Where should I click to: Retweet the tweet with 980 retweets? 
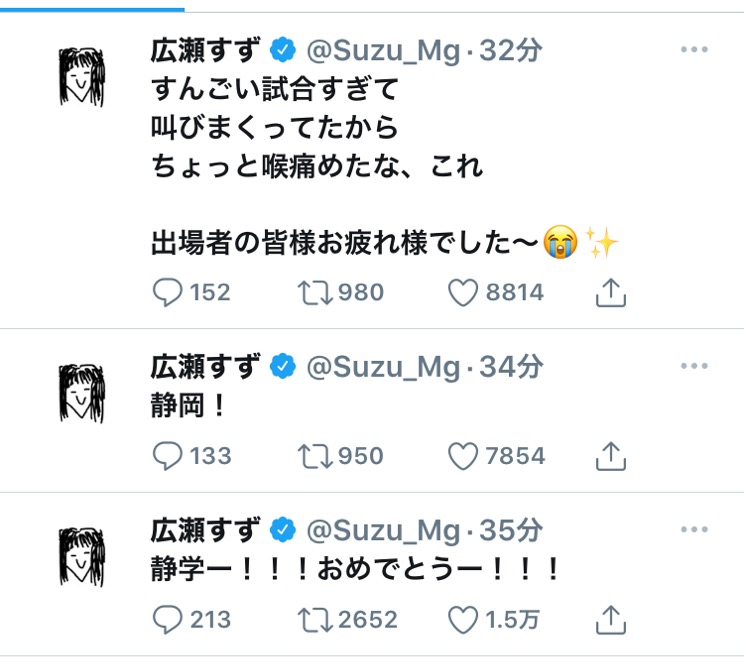(x=316, y=292)
